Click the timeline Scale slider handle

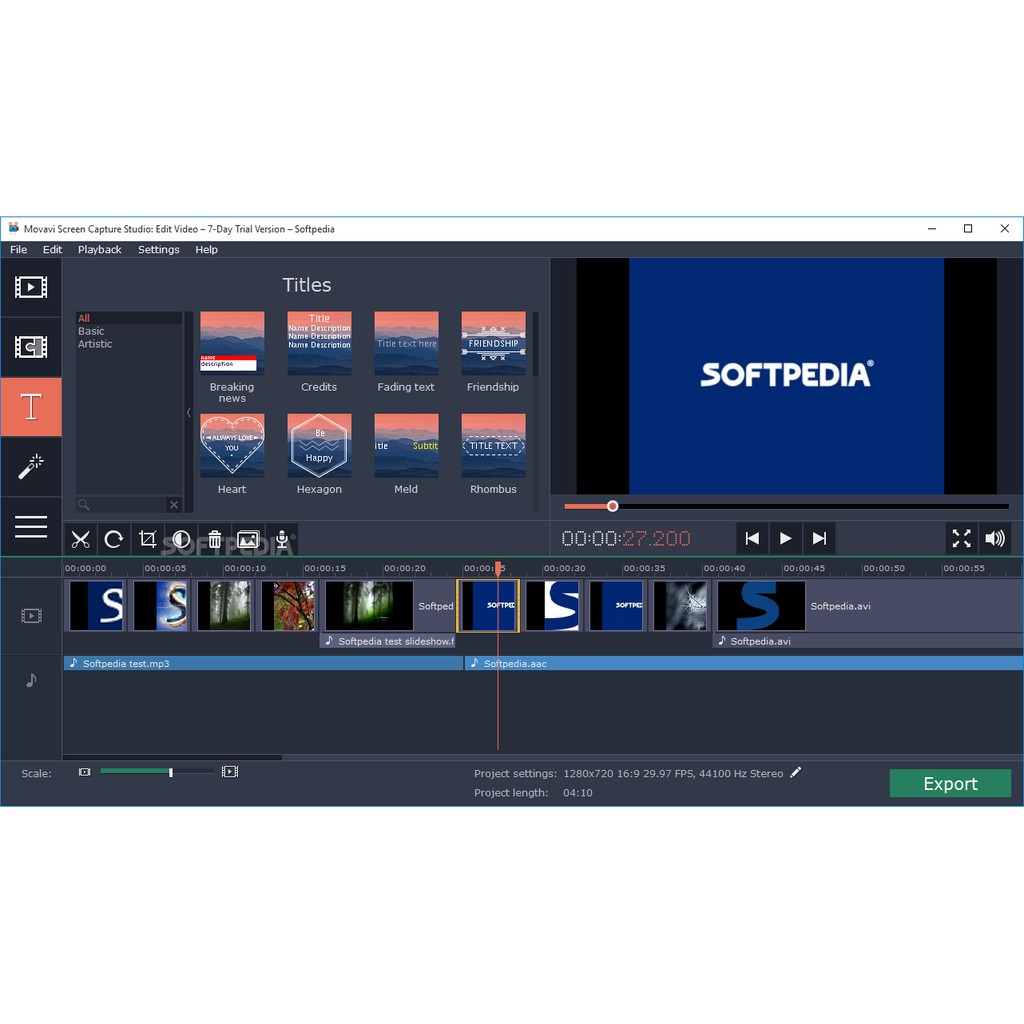pyautogui.click(x=170, y=773)
